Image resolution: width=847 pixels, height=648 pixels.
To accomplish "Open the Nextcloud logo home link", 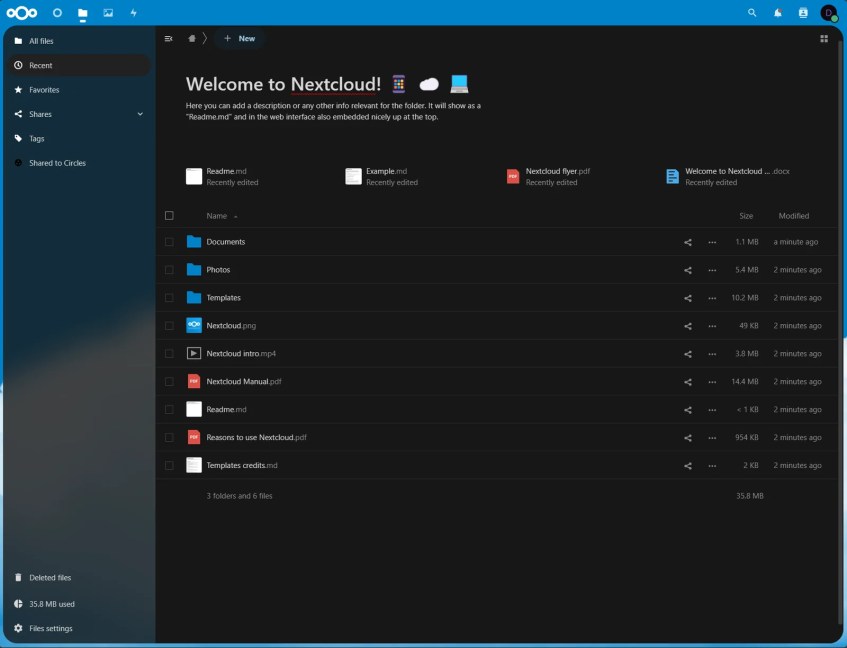I will 22,12.
